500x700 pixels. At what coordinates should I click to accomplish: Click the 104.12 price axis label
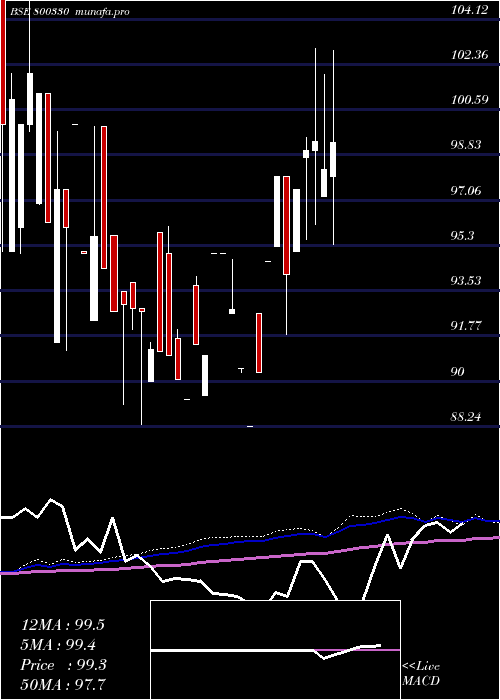(x=470, y=10)
